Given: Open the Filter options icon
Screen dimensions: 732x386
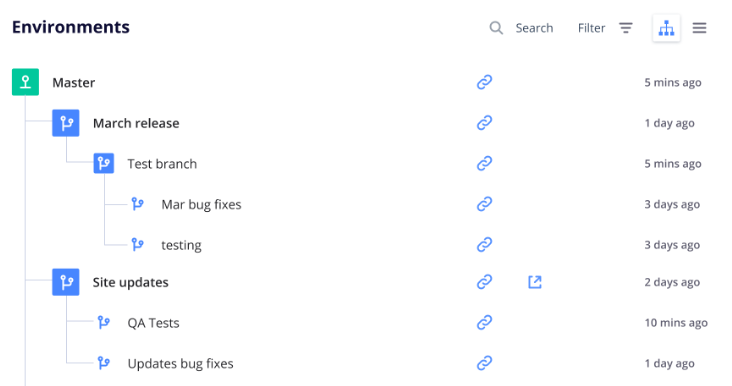Looking at the screenshot, I should (626, 28).
